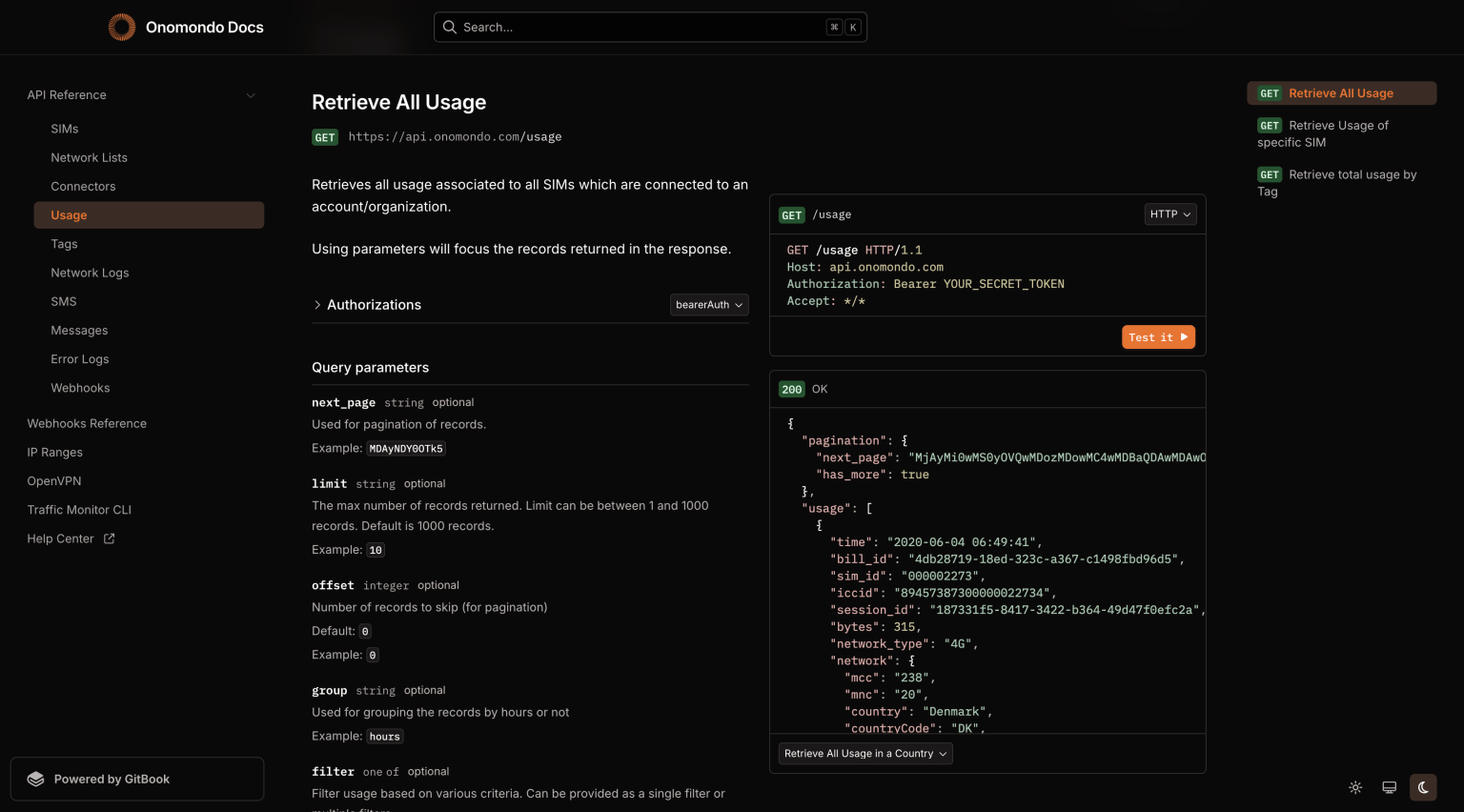Collapse the API Reference section chevron
Viewport: 1464px width, 812px height.
pyautogui.click(x=251, y=94)
